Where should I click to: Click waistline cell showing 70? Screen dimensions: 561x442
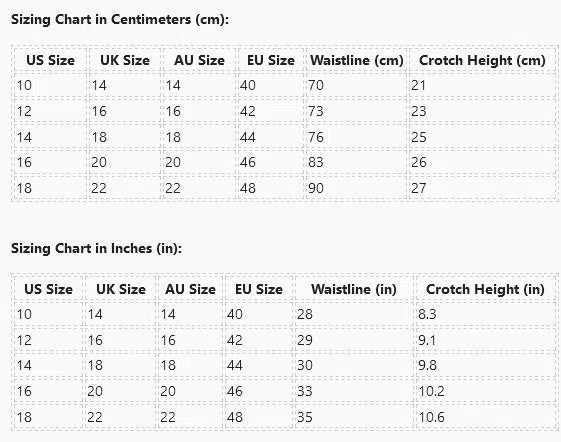[x=357, y=86]
